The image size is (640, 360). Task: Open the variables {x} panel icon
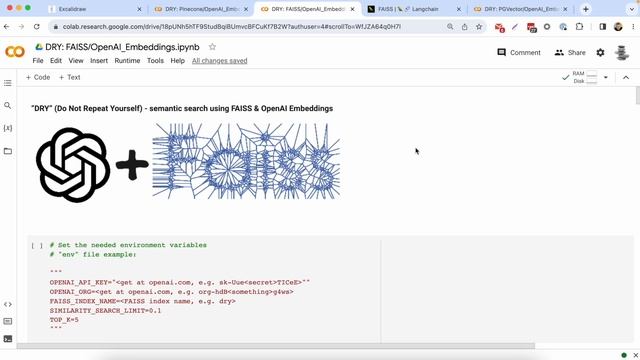8,128
